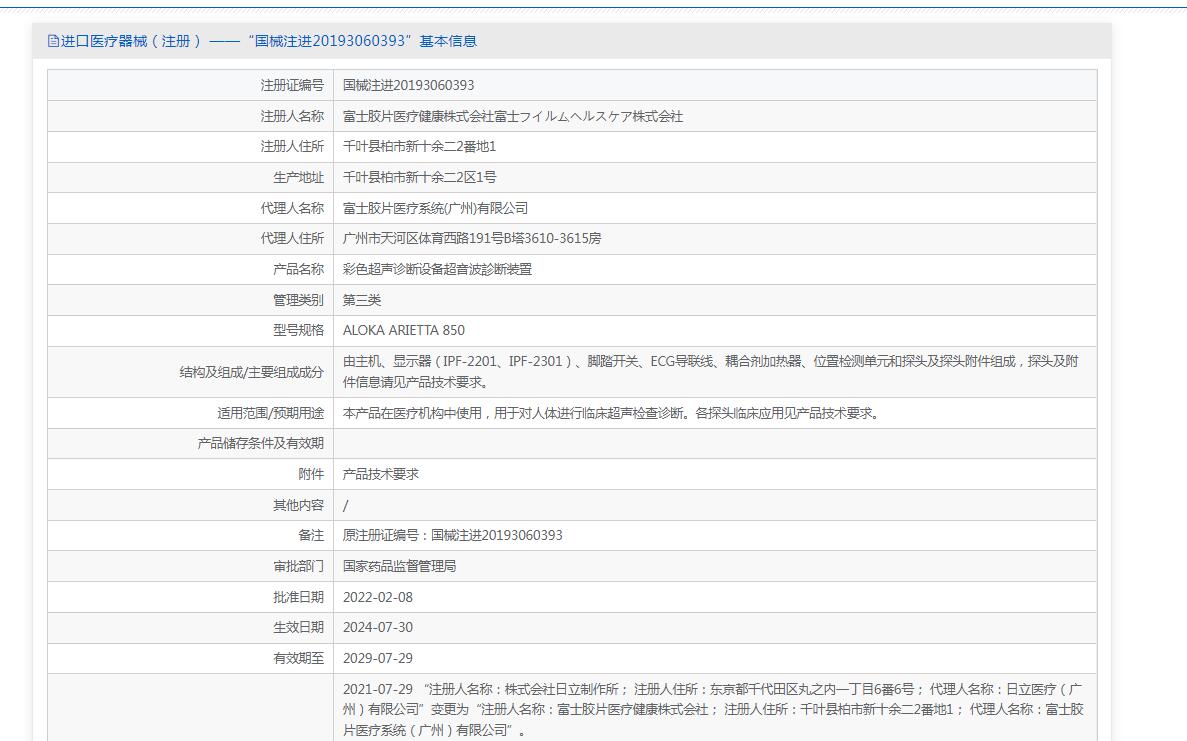Select the 备注 label

tap(311, 535)
